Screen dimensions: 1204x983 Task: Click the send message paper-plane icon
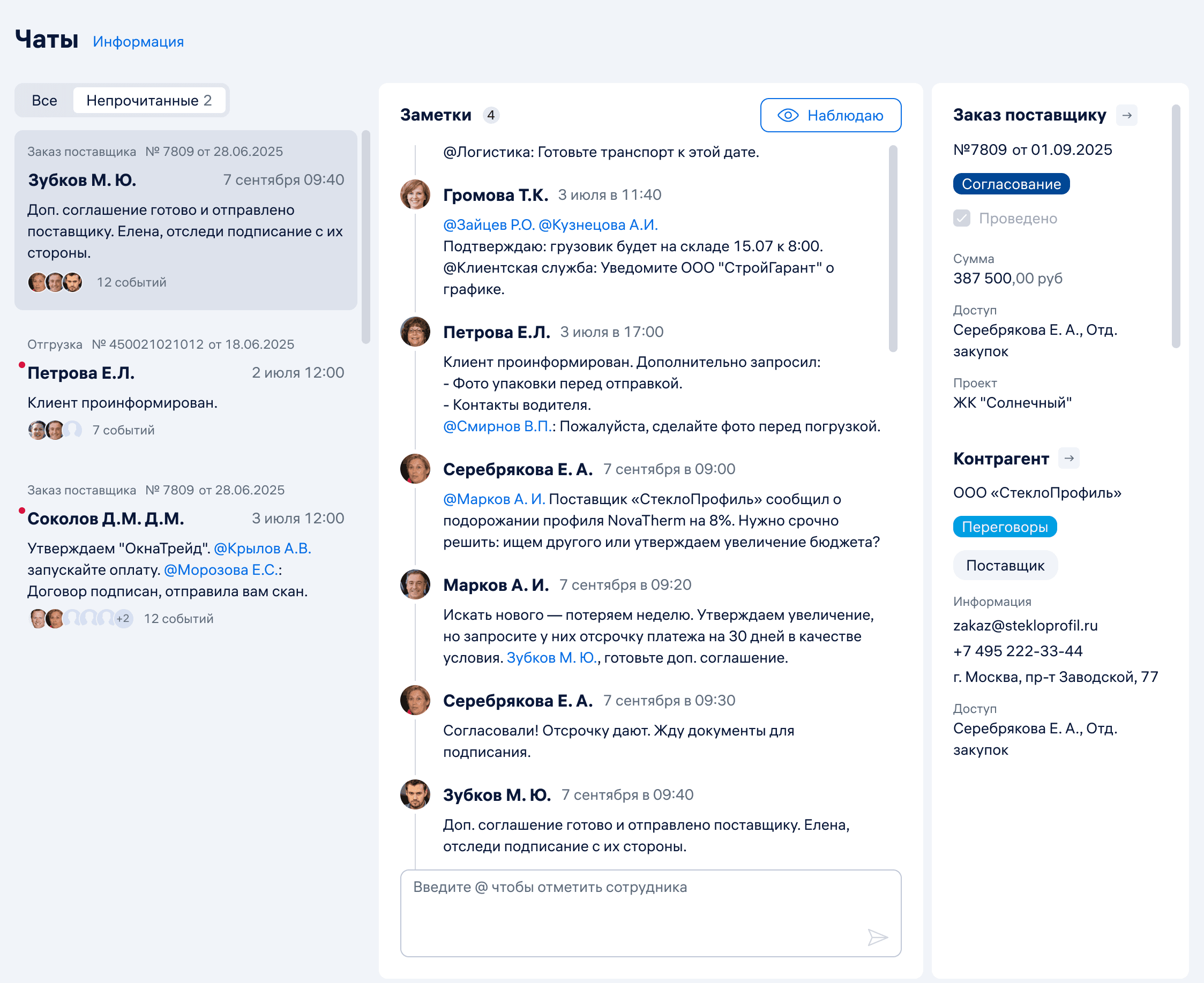877,937
